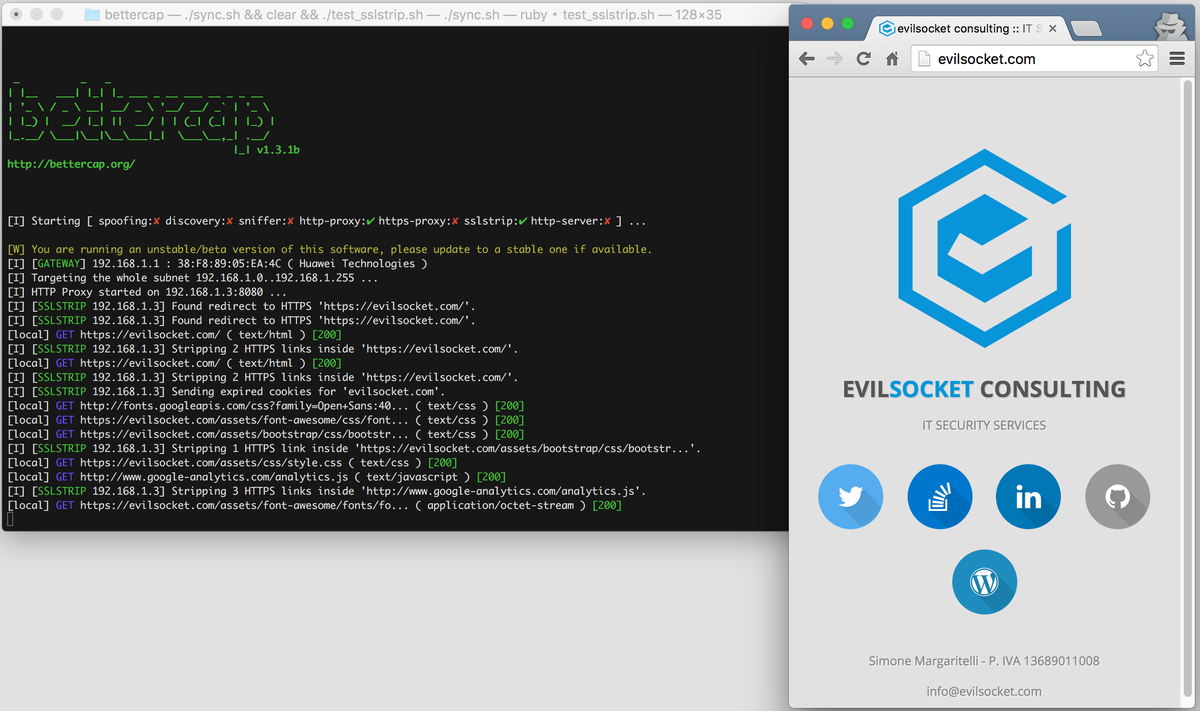Screen dimensions: 1200x711
Task: Open the Chrome hamburger menu
Action: pyautogui.click(x=1177, y=59)
